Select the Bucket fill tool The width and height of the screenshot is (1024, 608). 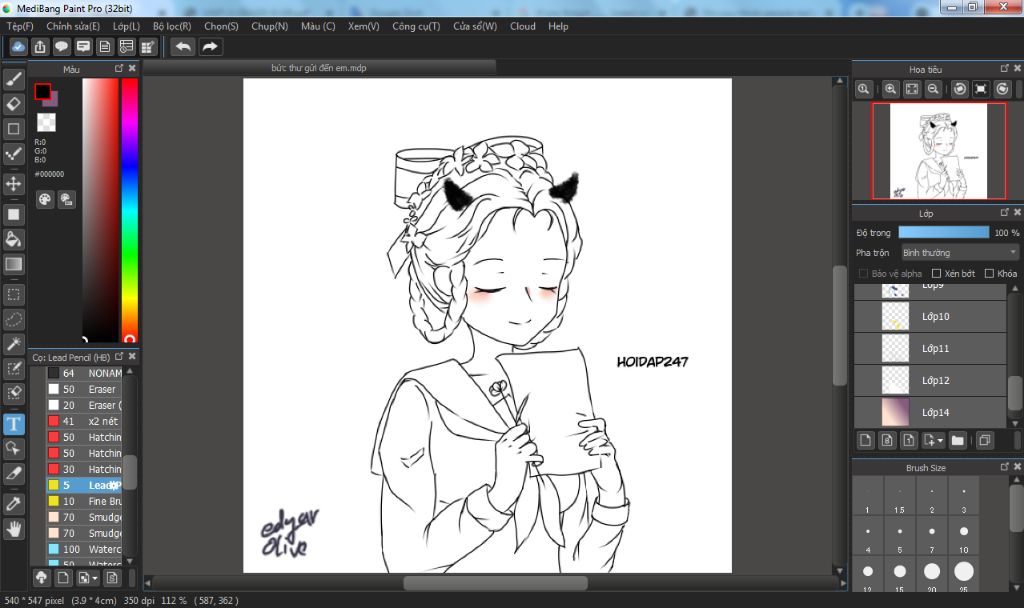pos(14,239)
